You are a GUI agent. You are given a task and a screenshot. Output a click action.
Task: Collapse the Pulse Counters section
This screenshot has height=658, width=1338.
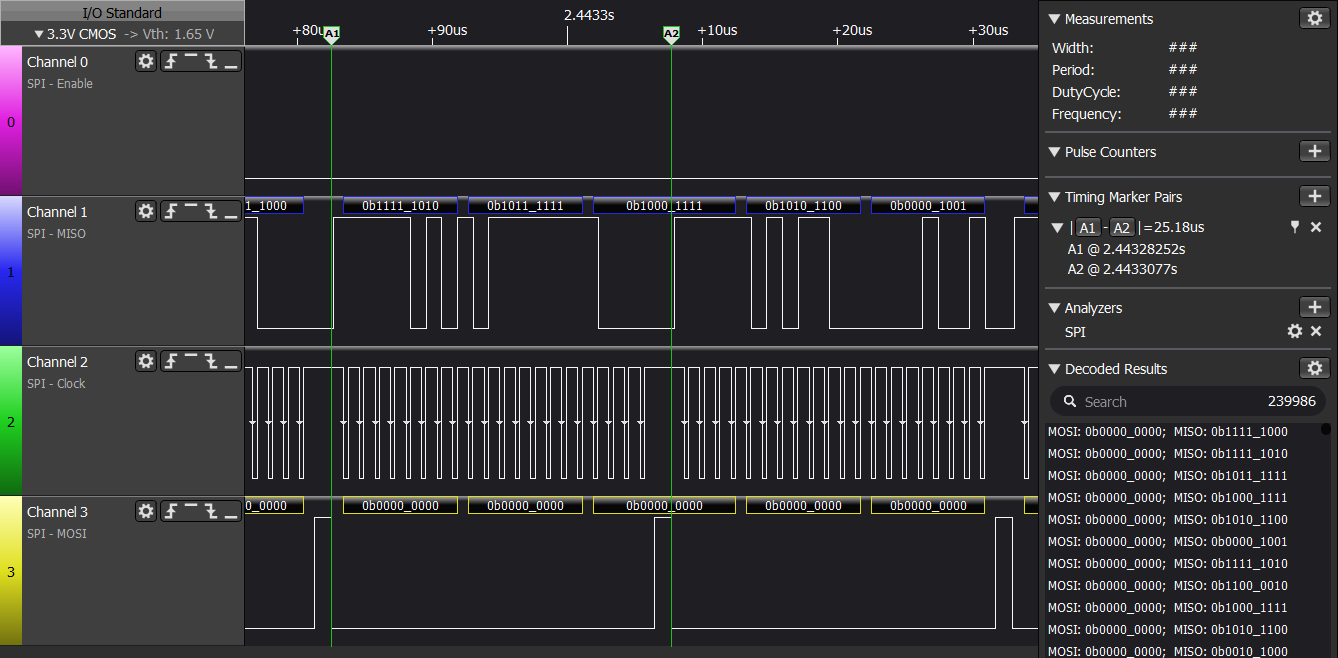[1054, 152]
